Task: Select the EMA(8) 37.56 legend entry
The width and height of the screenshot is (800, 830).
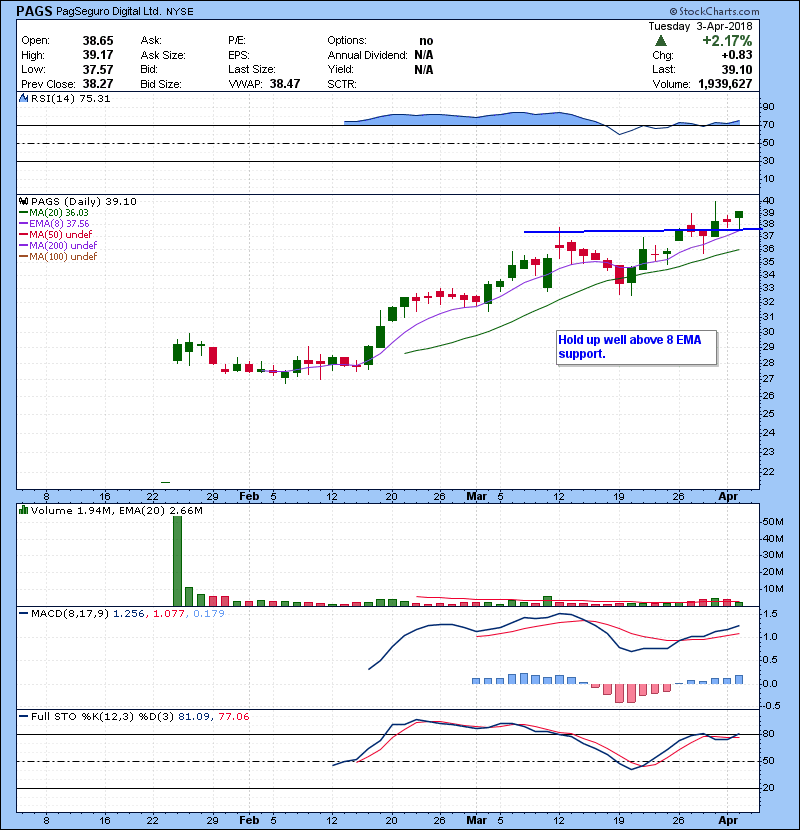Action: [x=54, y=223]
